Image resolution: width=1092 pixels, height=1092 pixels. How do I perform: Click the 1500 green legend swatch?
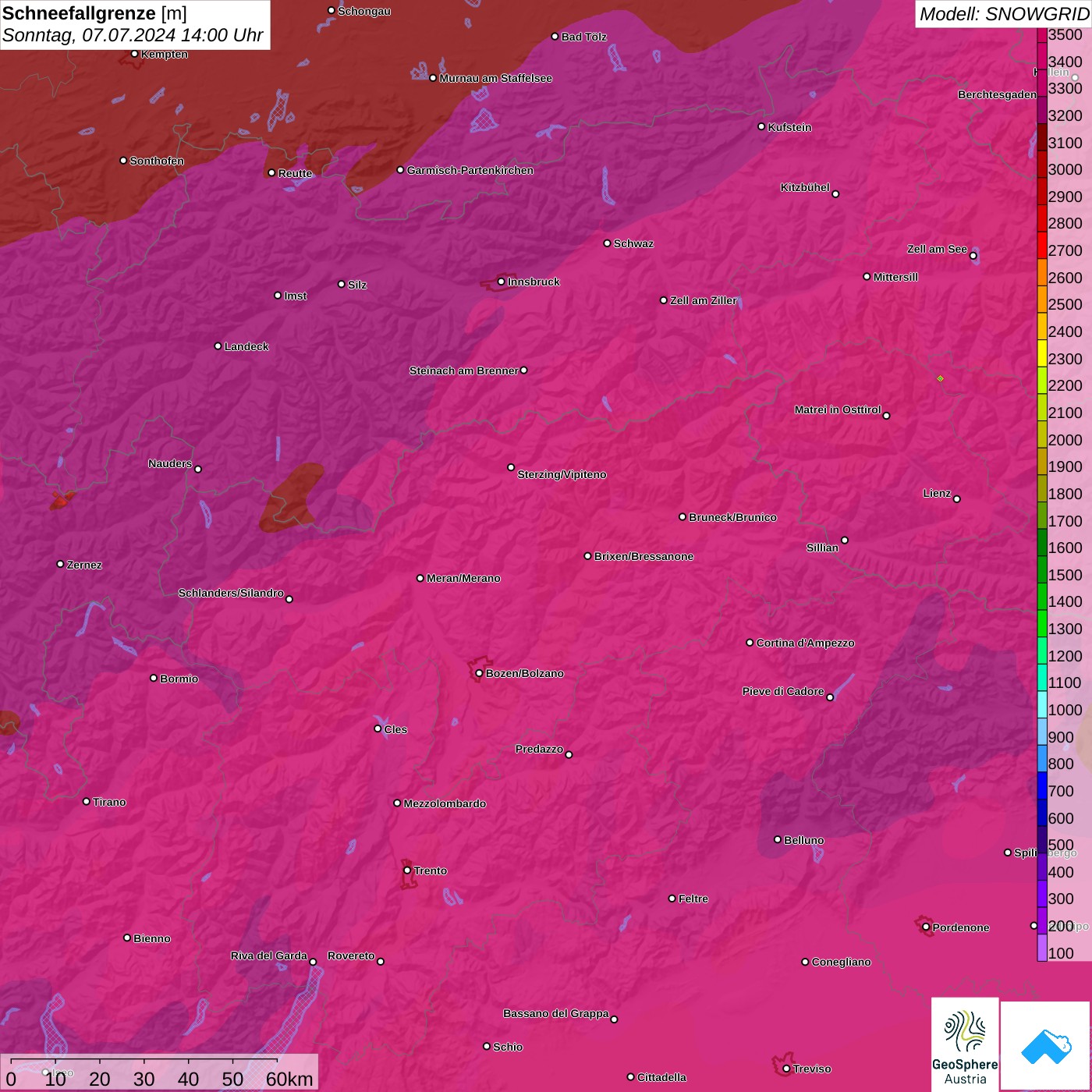[x=1042, y=570]
